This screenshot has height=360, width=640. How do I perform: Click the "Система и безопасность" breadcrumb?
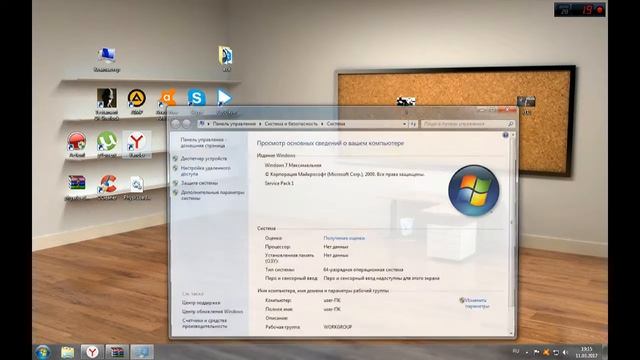point(291,124)
